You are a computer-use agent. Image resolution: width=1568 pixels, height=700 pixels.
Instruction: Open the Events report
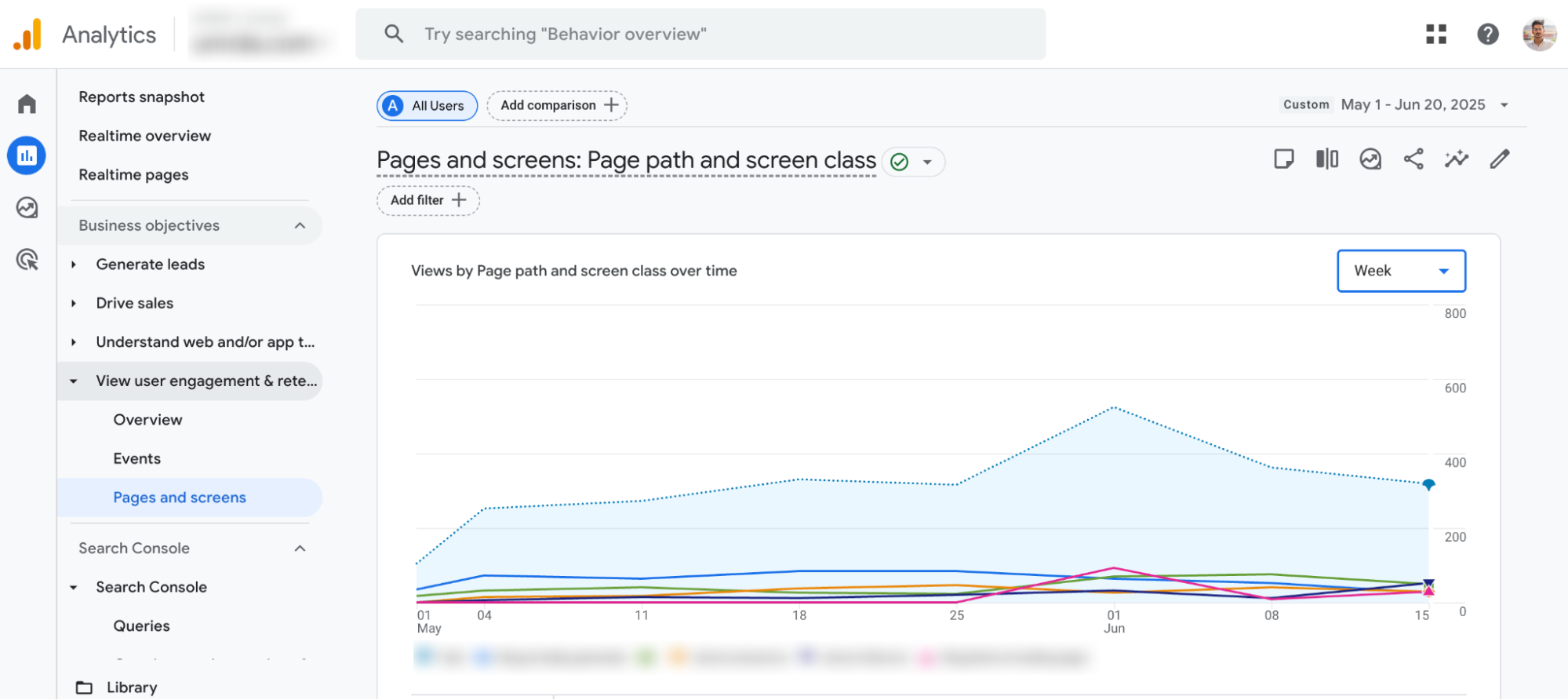click(x=136, y=459)
